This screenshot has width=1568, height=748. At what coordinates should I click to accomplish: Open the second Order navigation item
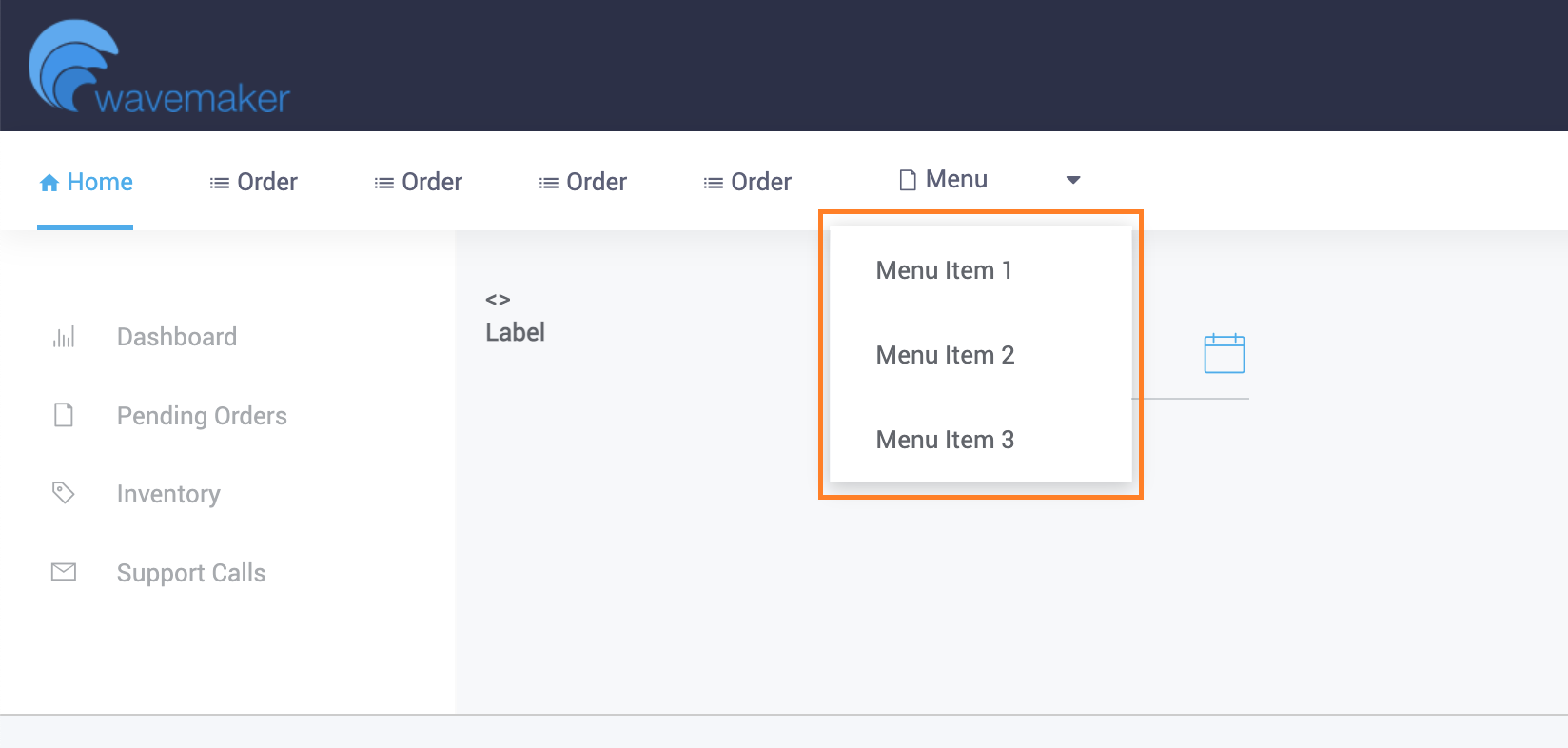pyautogui.click(x=420, y=181)
